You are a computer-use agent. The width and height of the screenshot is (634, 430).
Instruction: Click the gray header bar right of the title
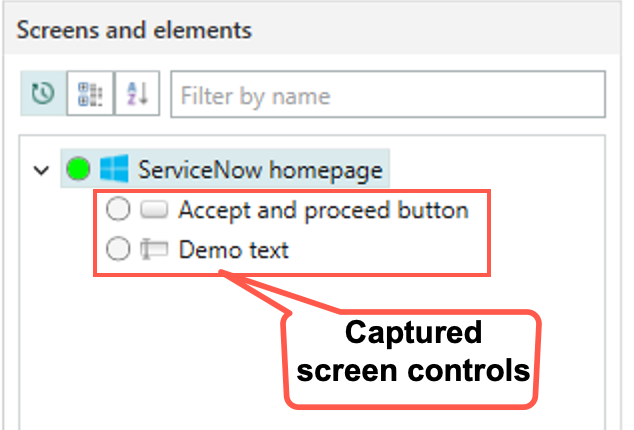point(437,29)
